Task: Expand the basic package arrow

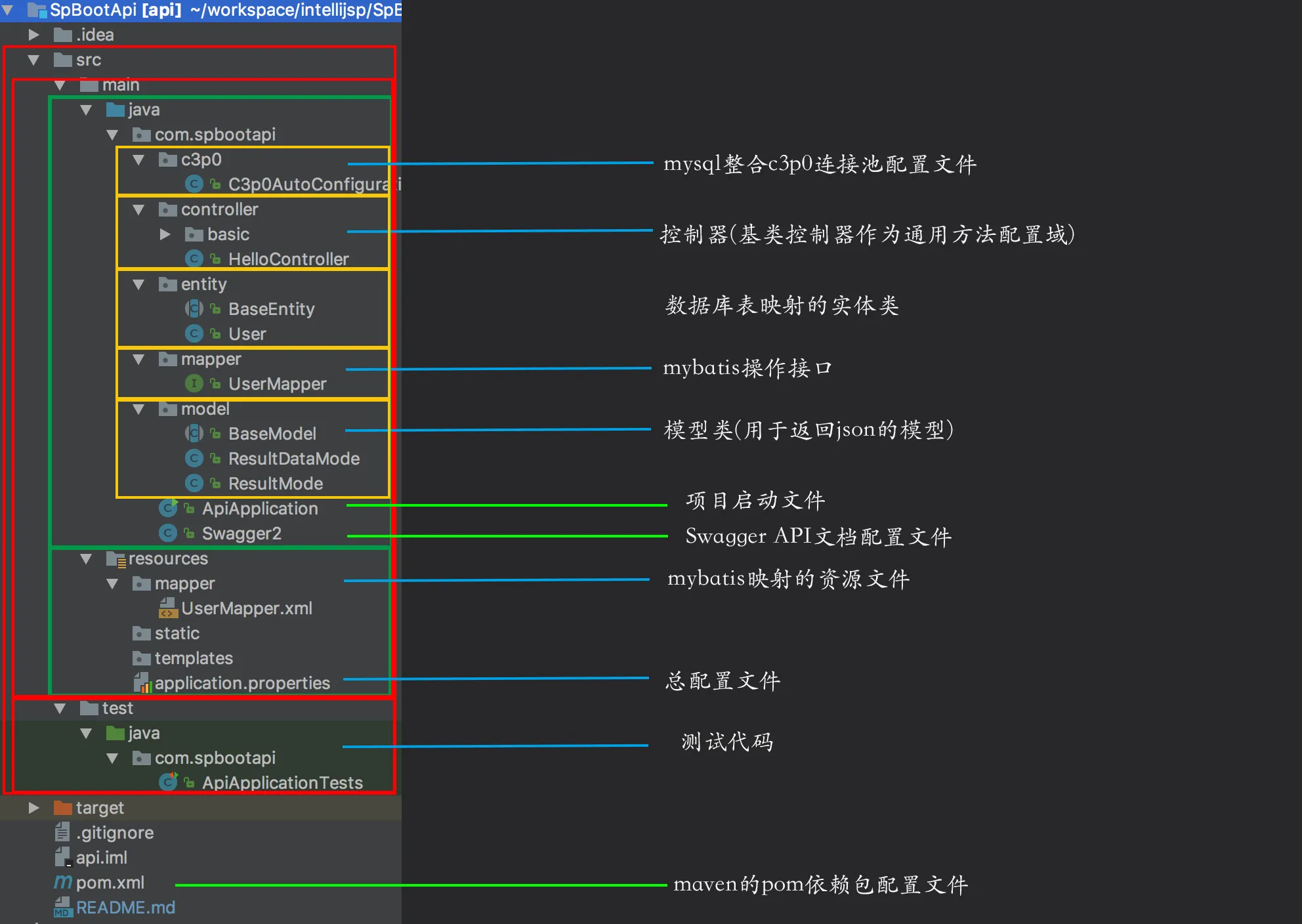Action: [x=165, y=234]
